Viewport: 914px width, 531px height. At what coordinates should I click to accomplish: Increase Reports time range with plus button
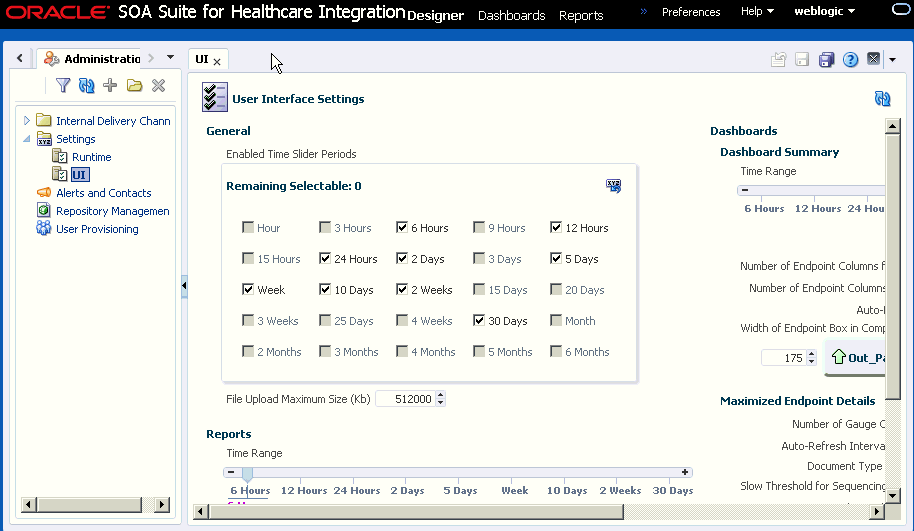tap(685, 472)
